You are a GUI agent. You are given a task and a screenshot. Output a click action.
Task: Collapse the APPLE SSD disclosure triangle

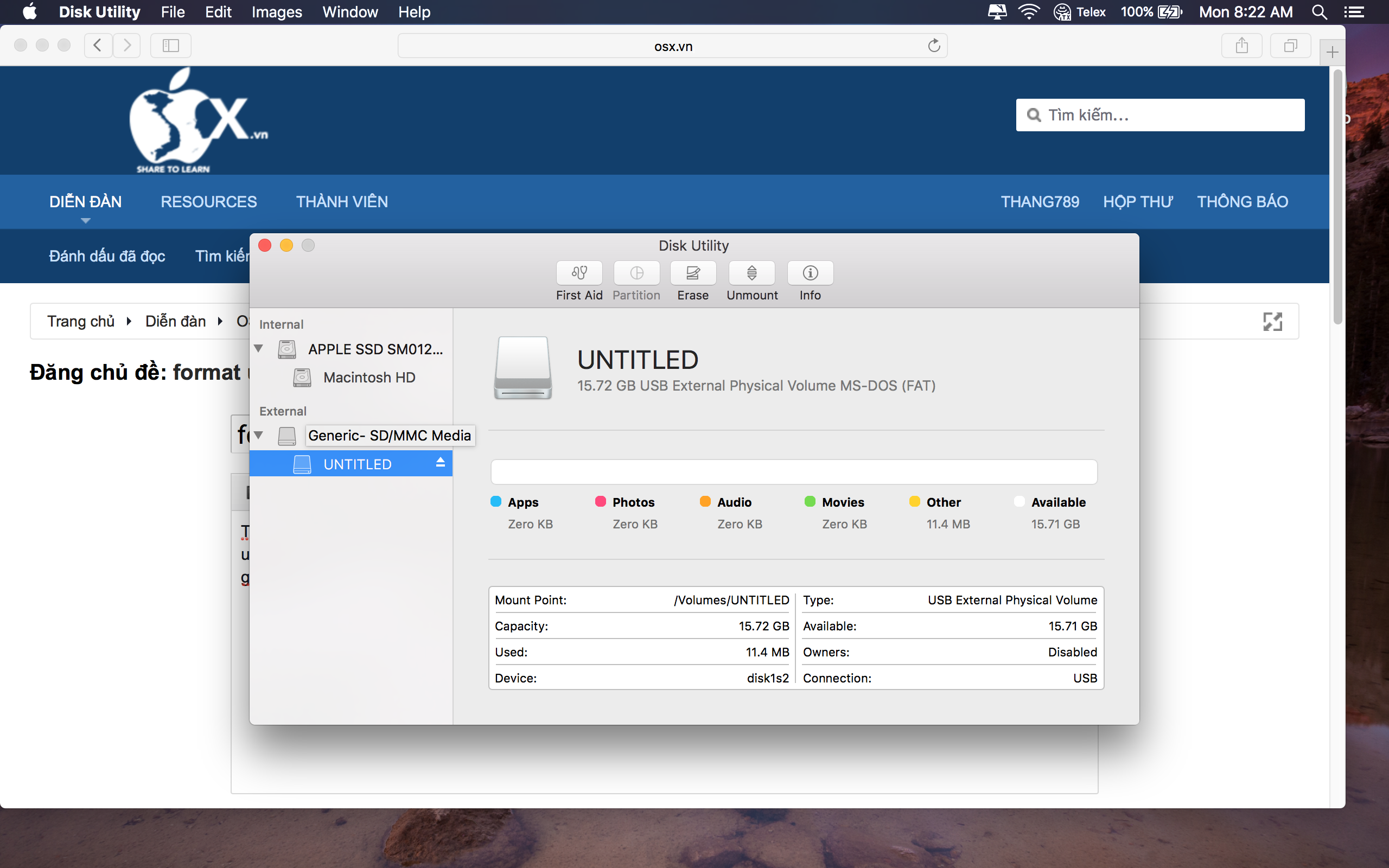(259, 348)
